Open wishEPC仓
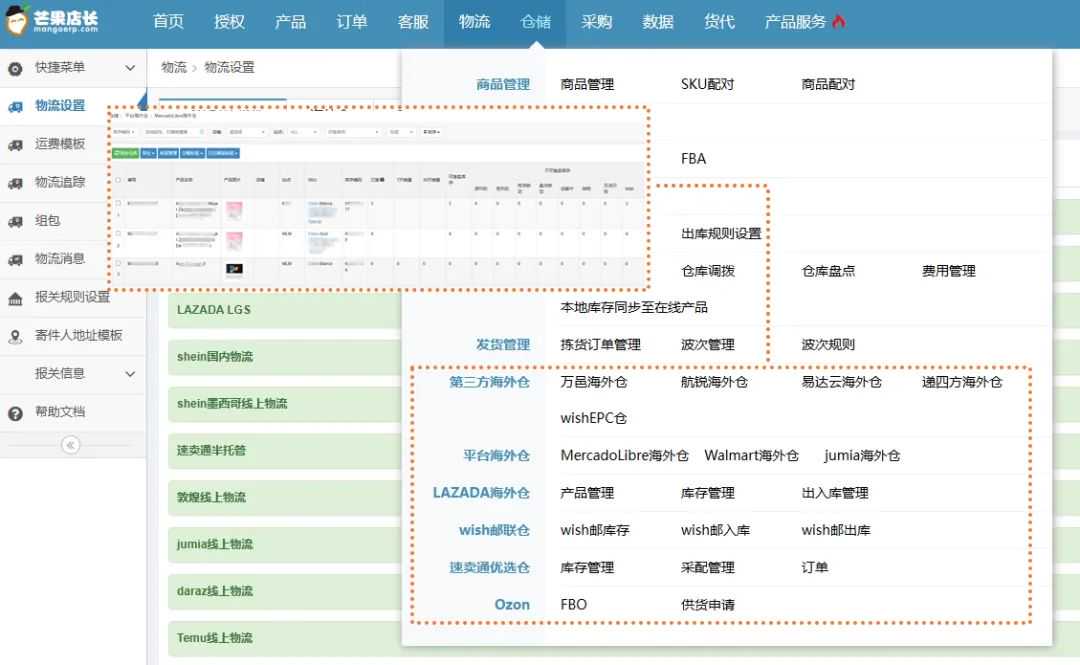The image size is (1080, 665). point(593,418)
